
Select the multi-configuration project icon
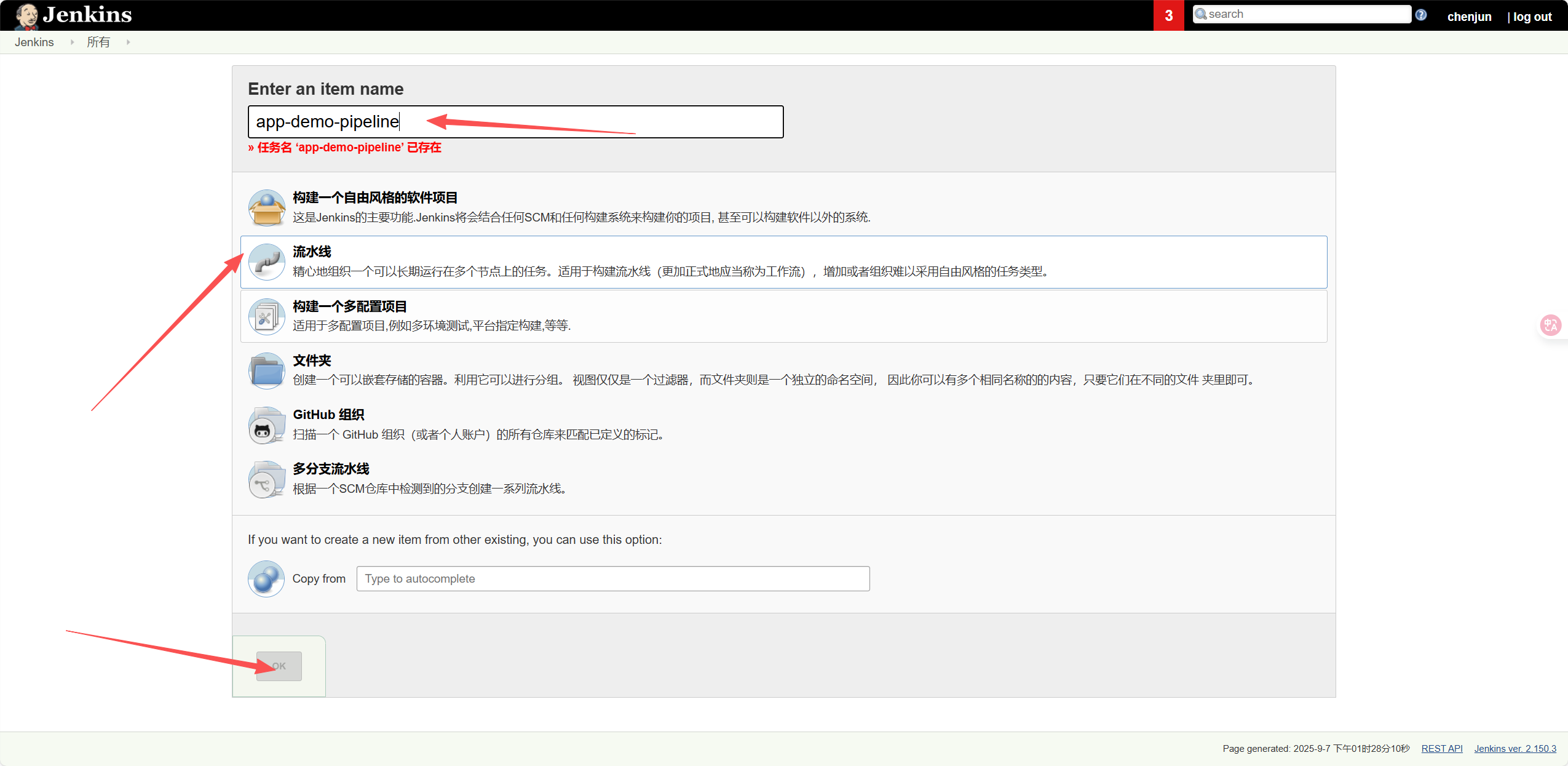pos(266,316)
